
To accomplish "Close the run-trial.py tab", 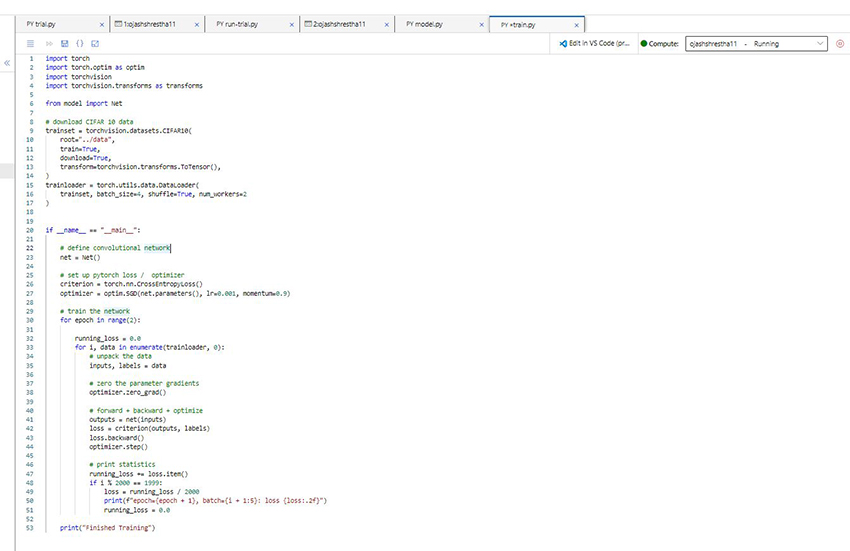I will click(292, 24).
